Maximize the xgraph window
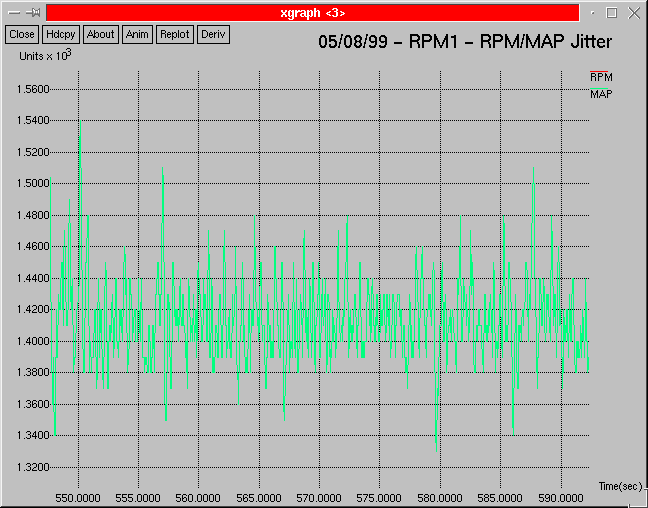The height and width of the screenshot is (508, 648). click(612, 13)
